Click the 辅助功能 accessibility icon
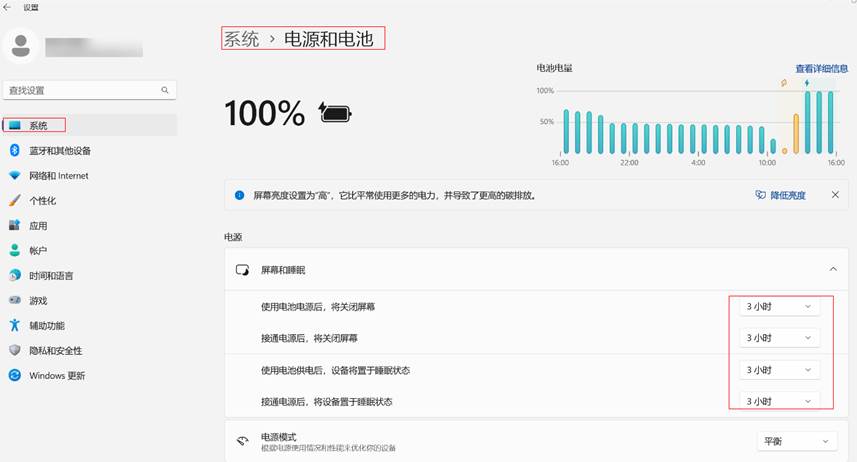857x462 pixels. 15,325
